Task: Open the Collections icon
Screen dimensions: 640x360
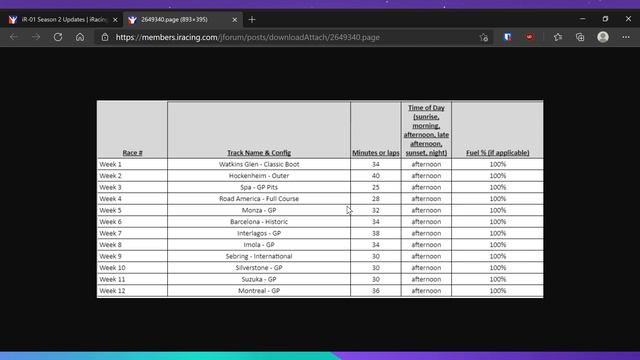Action: point(580,37)
